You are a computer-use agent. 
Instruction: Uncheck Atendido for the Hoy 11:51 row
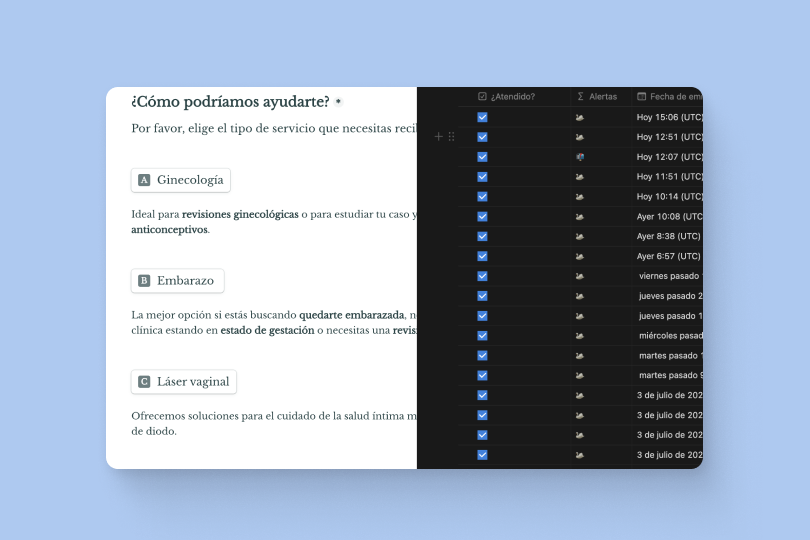coord(482,177)
